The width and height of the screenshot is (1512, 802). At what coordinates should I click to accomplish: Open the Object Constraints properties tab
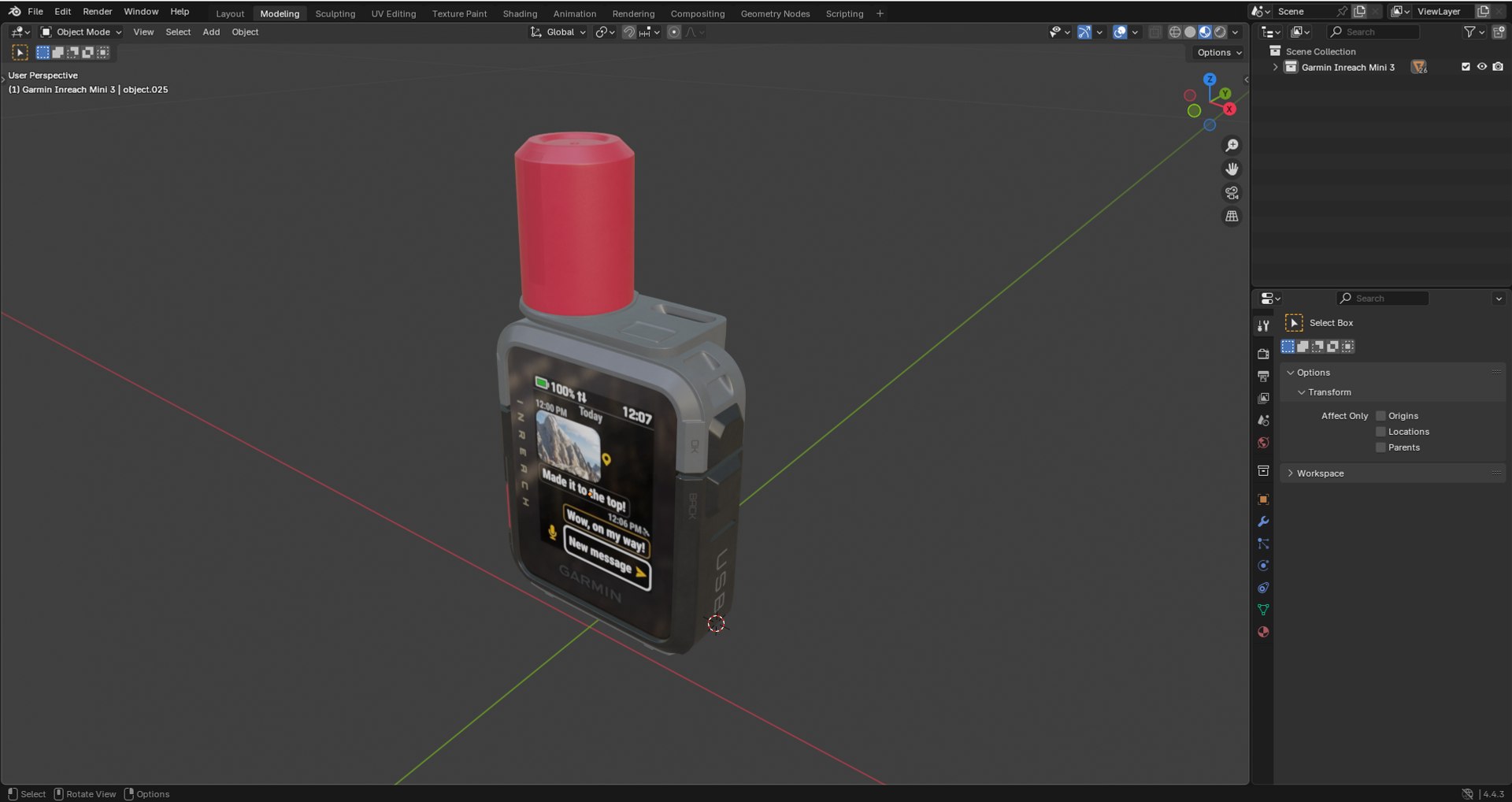click(x=1263, y=588)
